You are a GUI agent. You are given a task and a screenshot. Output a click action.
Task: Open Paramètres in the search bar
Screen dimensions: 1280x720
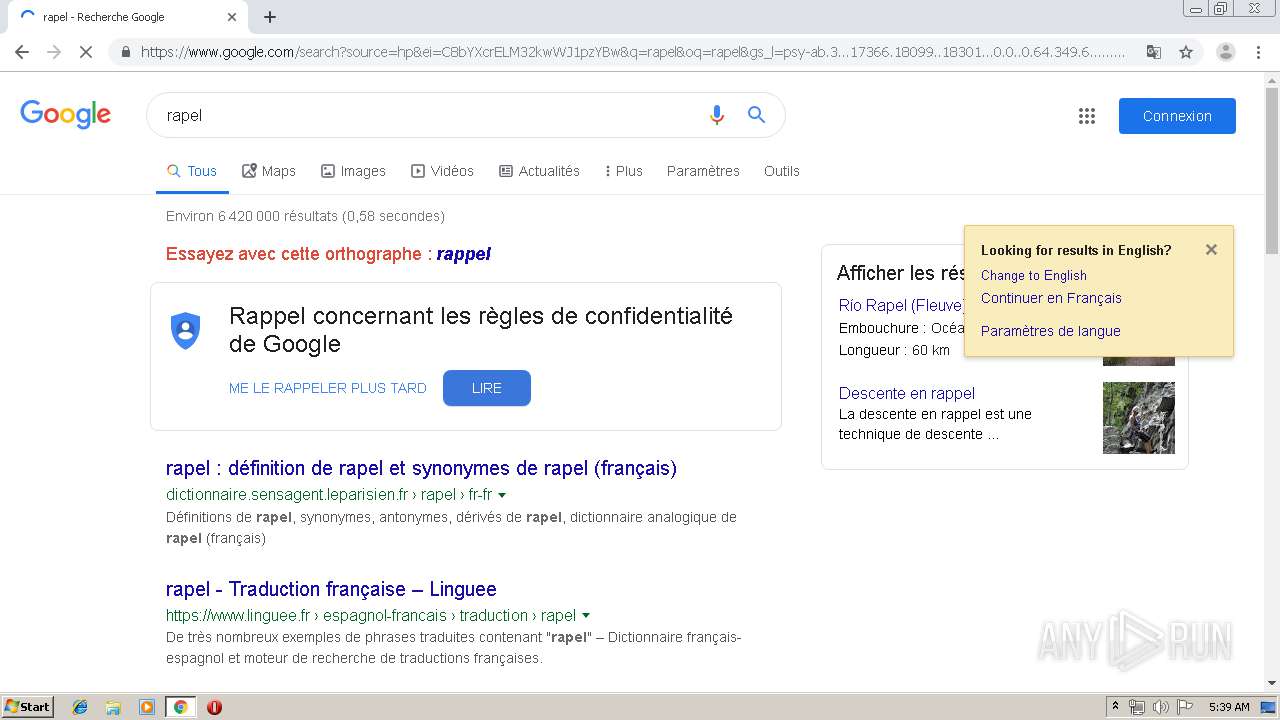click(x=703, y=171)
